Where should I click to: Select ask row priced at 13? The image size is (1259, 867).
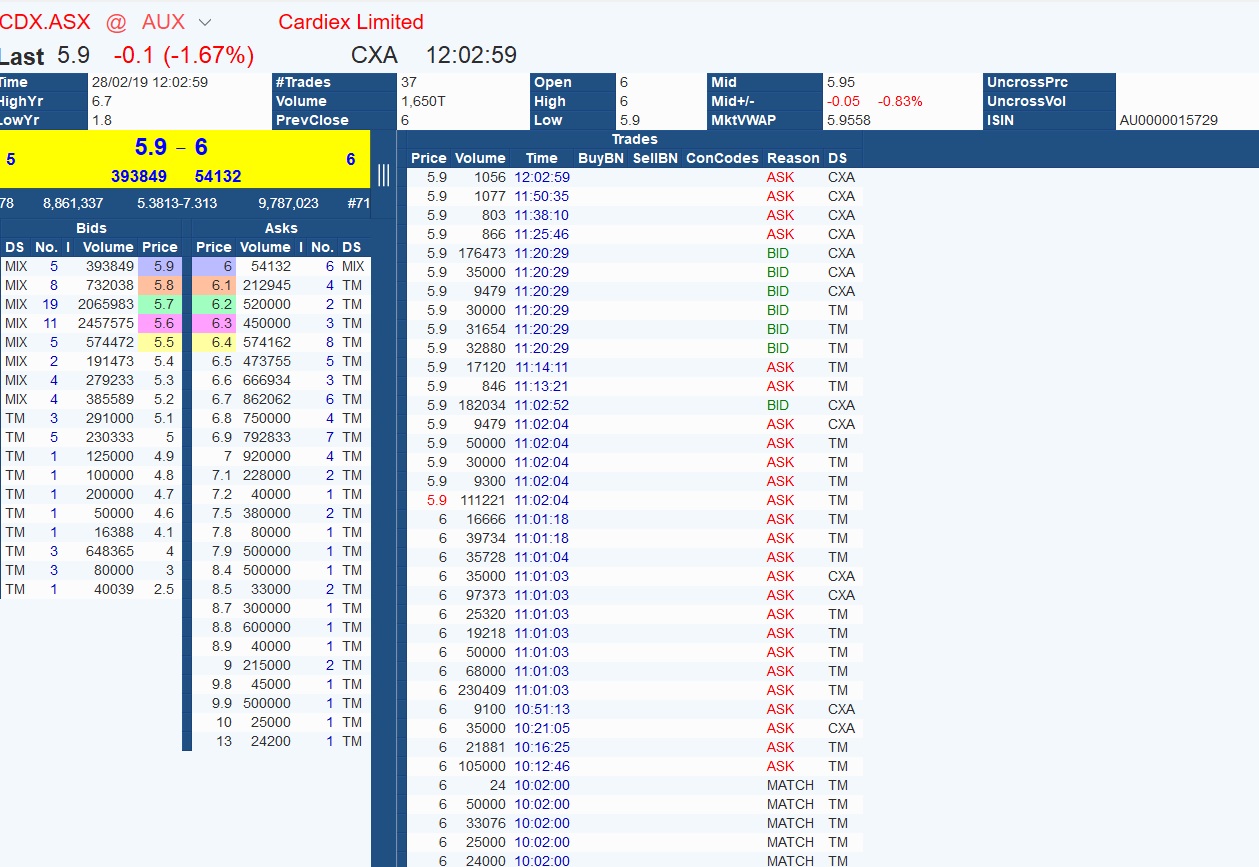pos(281,742)
